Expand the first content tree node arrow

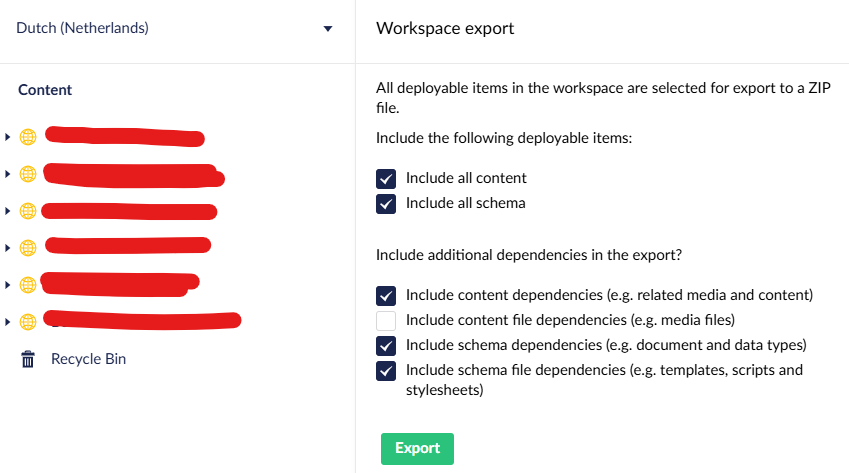click(8, 137)
